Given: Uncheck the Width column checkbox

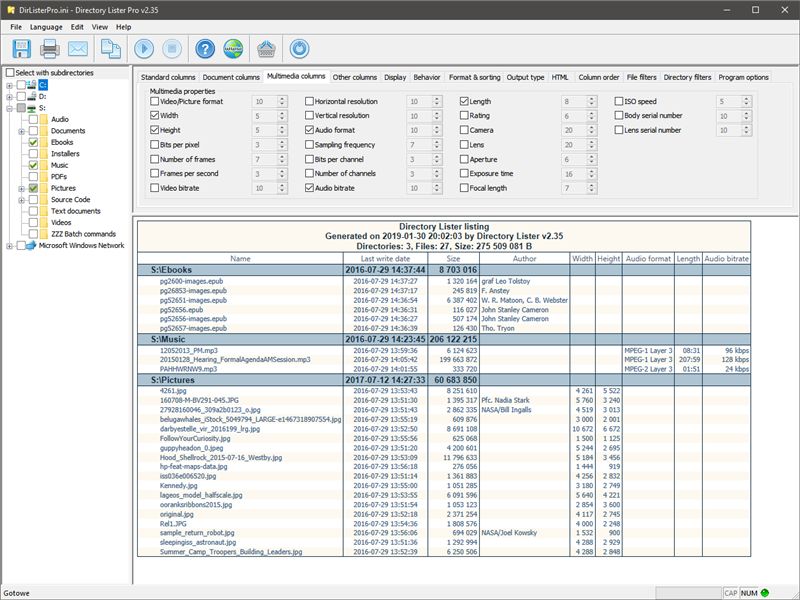Looking at the screenshot, I should (x=155, y=115).
